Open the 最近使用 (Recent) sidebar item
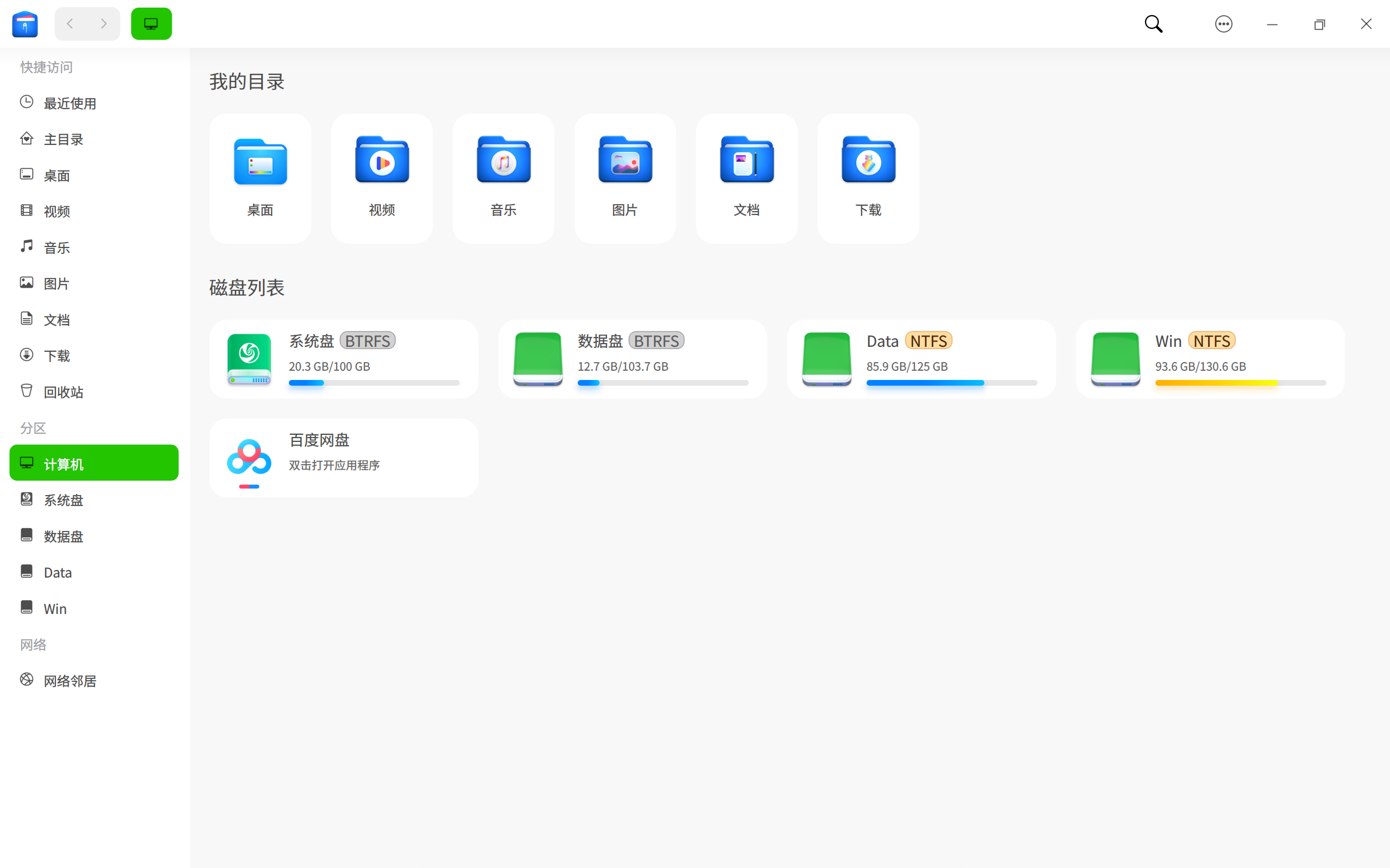The width and height of the screenshot is (1390, 868). pyautogui.click(x=70, y=103)
